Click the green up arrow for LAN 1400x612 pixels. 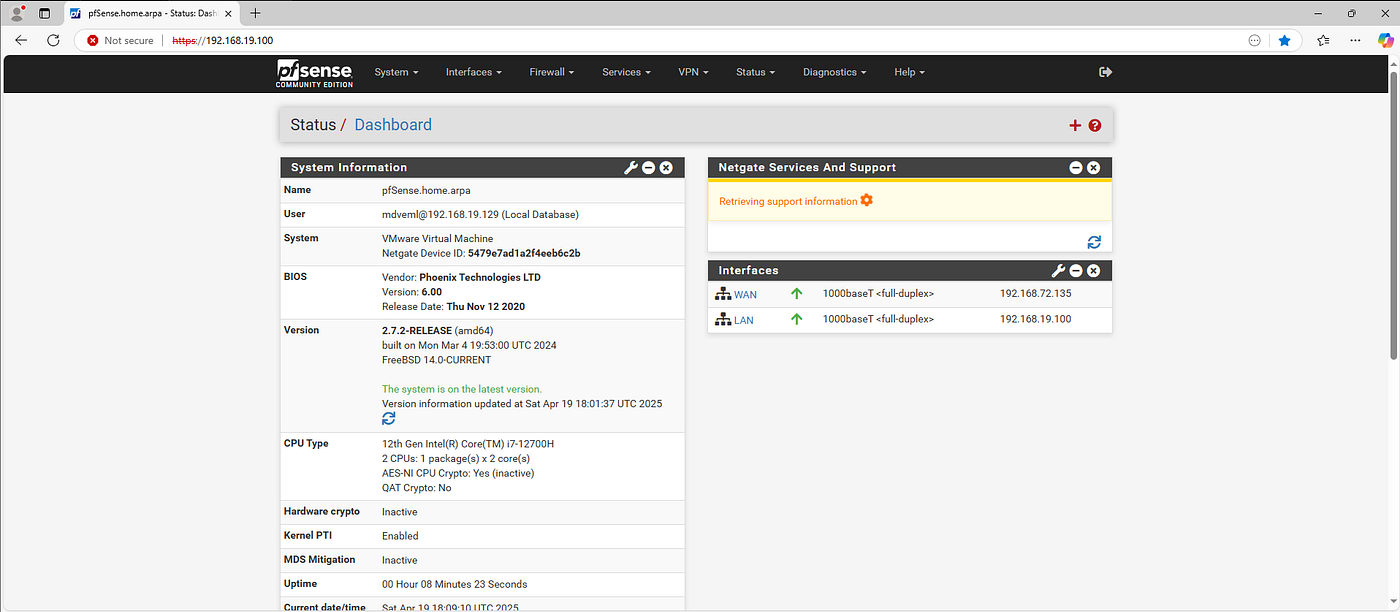[x=797, y=319]
